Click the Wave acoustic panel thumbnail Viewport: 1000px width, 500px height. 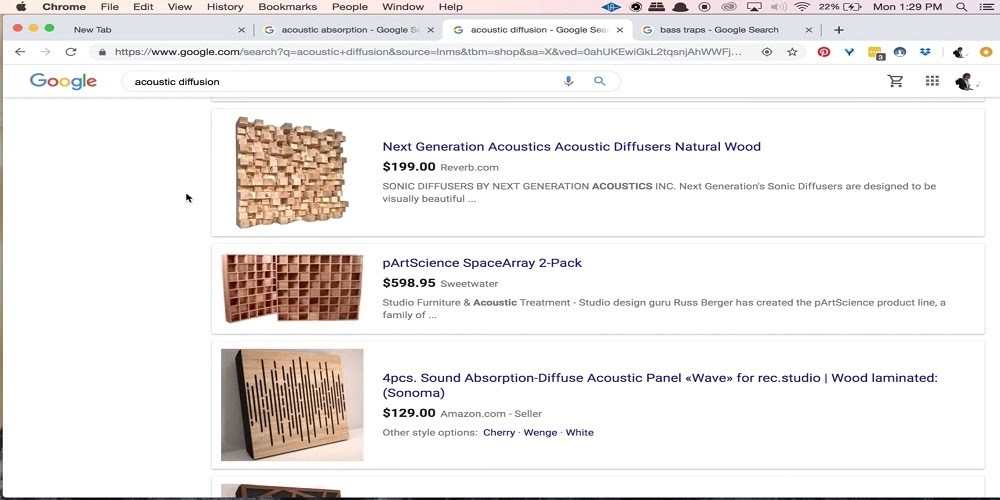tap(292, 405)
